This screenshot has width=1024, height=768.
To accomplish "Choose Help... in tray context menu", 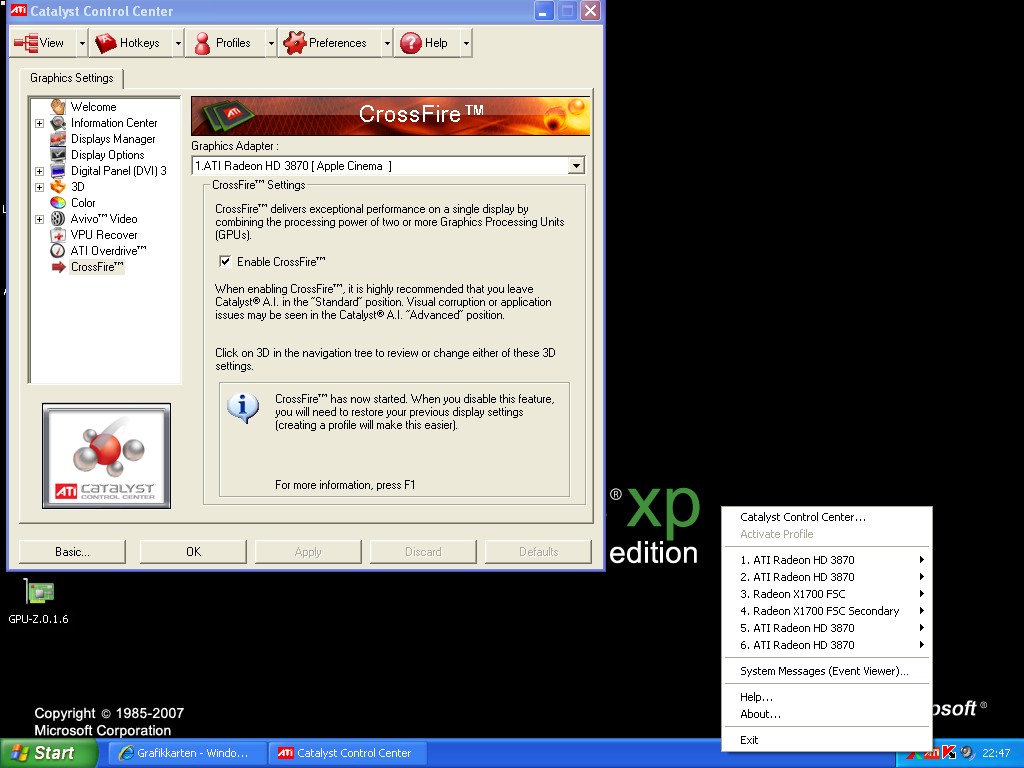I will click(826, 697).
